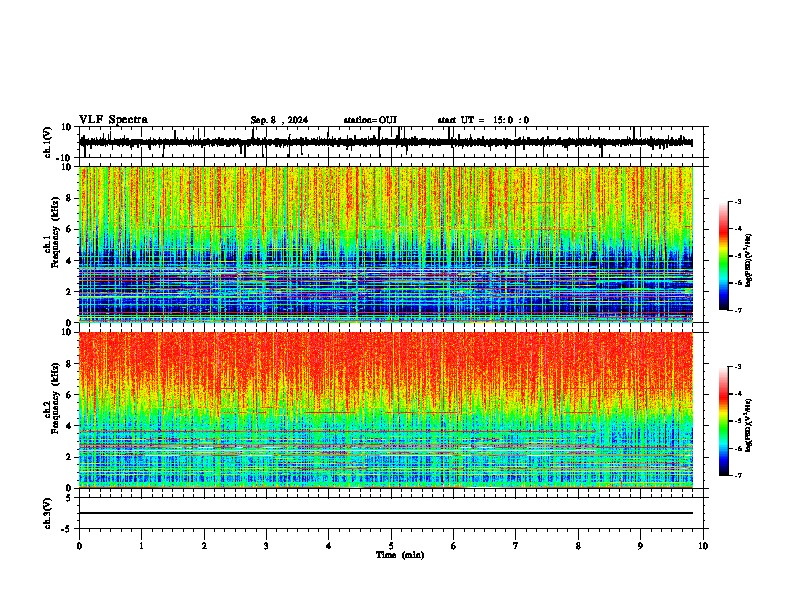Click the "-7" label on ch.2 color bar
The image size is (792, 612).
(x=737, y=475)
